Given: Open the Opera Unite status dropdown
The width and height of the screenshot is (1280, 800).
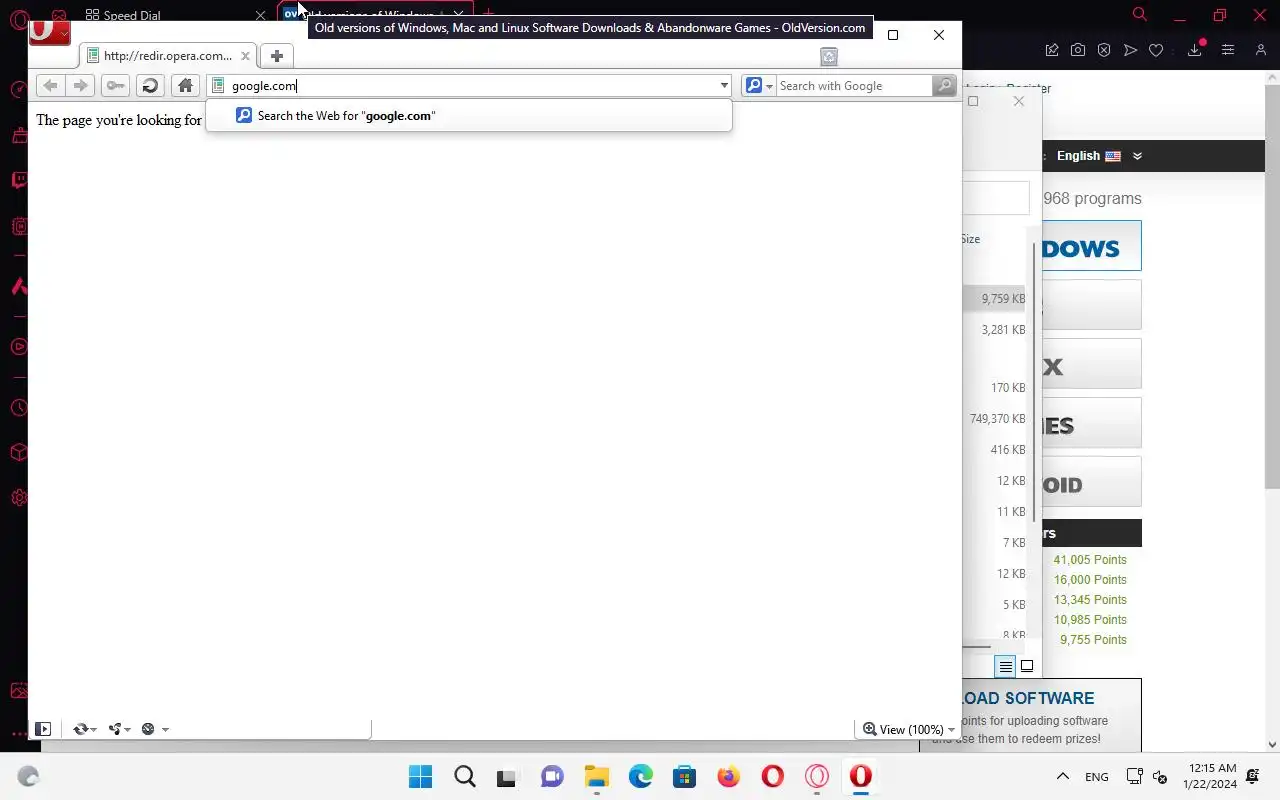Looking at the screenshot, I should 120,729.
